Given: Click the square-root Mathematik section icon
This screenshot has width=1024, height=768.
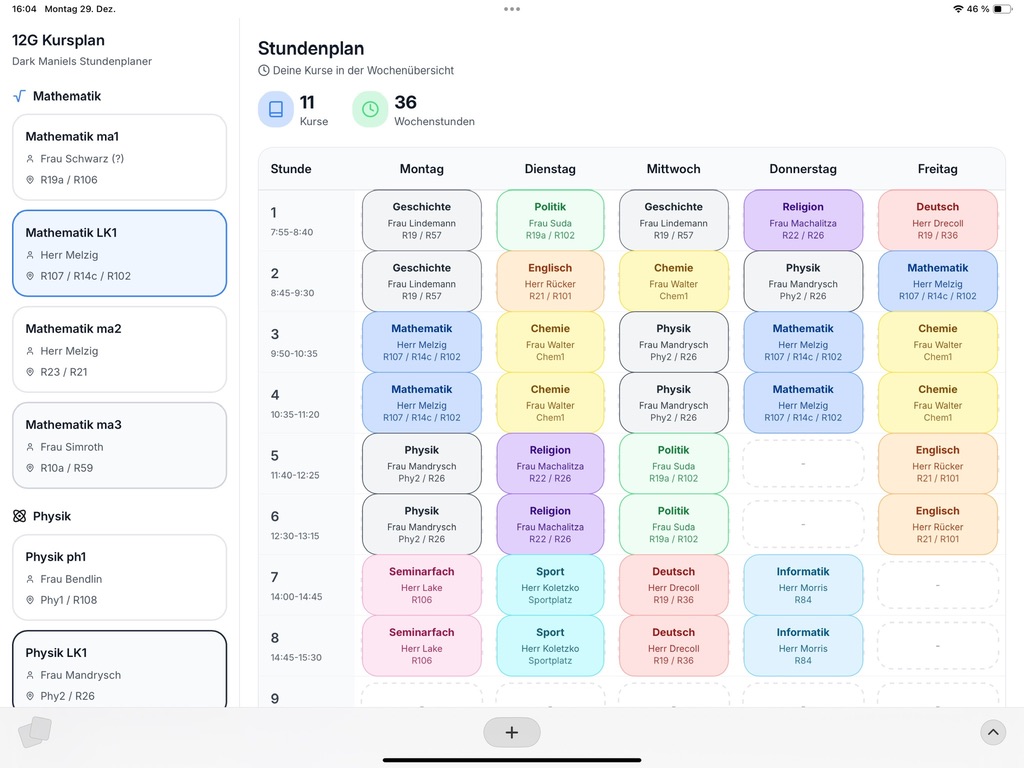Looking at the screenshot, I should click(x=19, y=96).
